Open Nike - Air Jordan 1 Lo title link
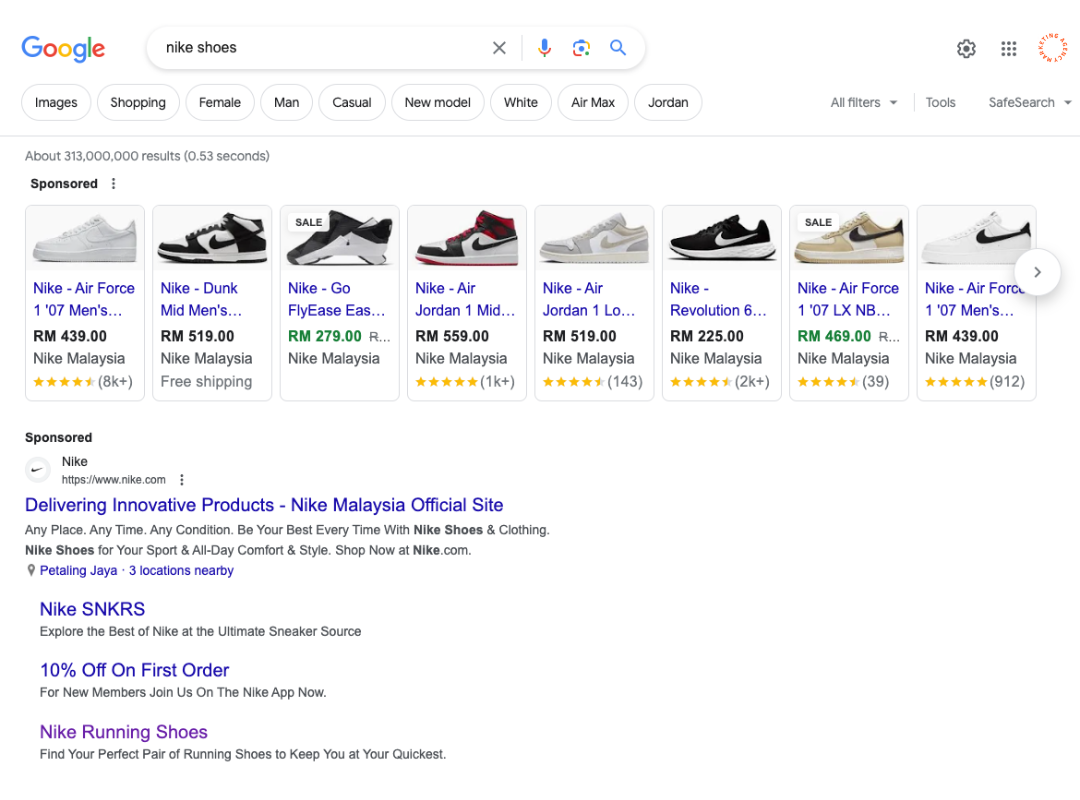The width and height of the screenshot is (1080, 800). click(589, 299)
